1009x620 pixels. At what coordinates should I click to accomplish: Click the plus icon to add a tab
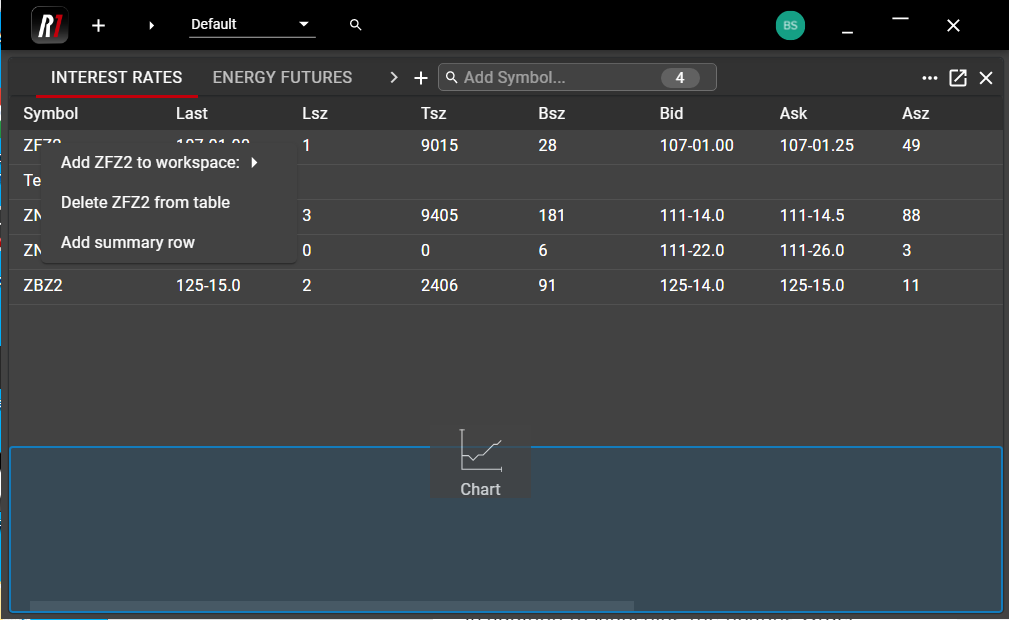coord(421,78)
